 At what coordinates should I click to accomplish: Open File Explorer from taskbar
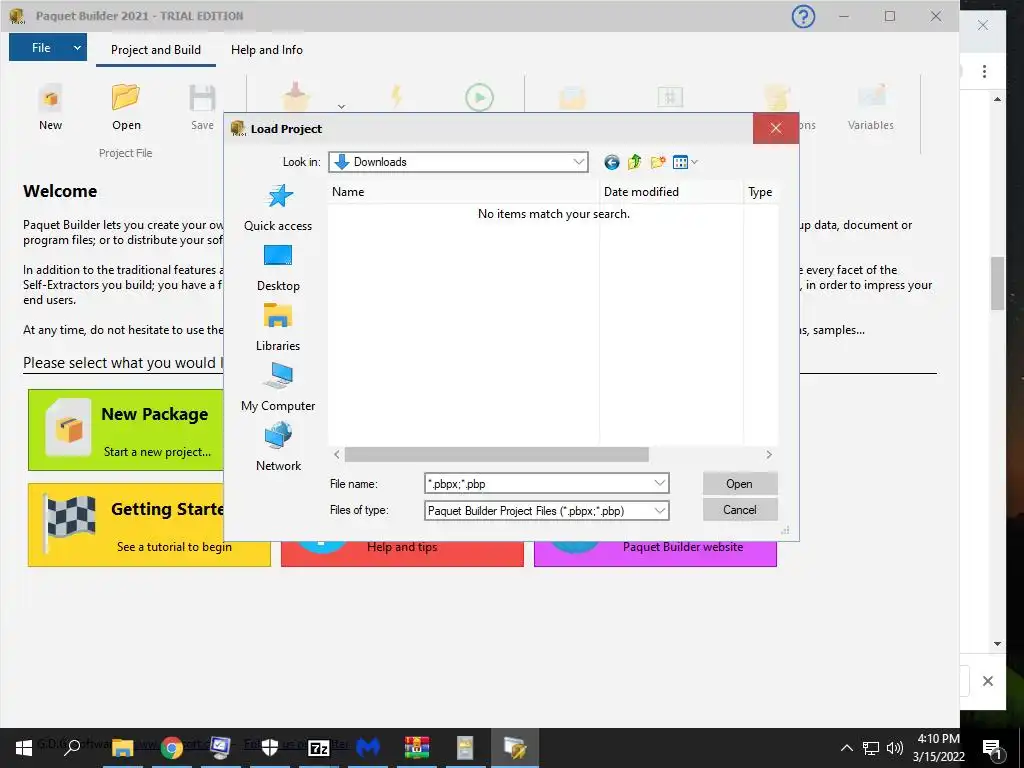[x=122, y=748]
